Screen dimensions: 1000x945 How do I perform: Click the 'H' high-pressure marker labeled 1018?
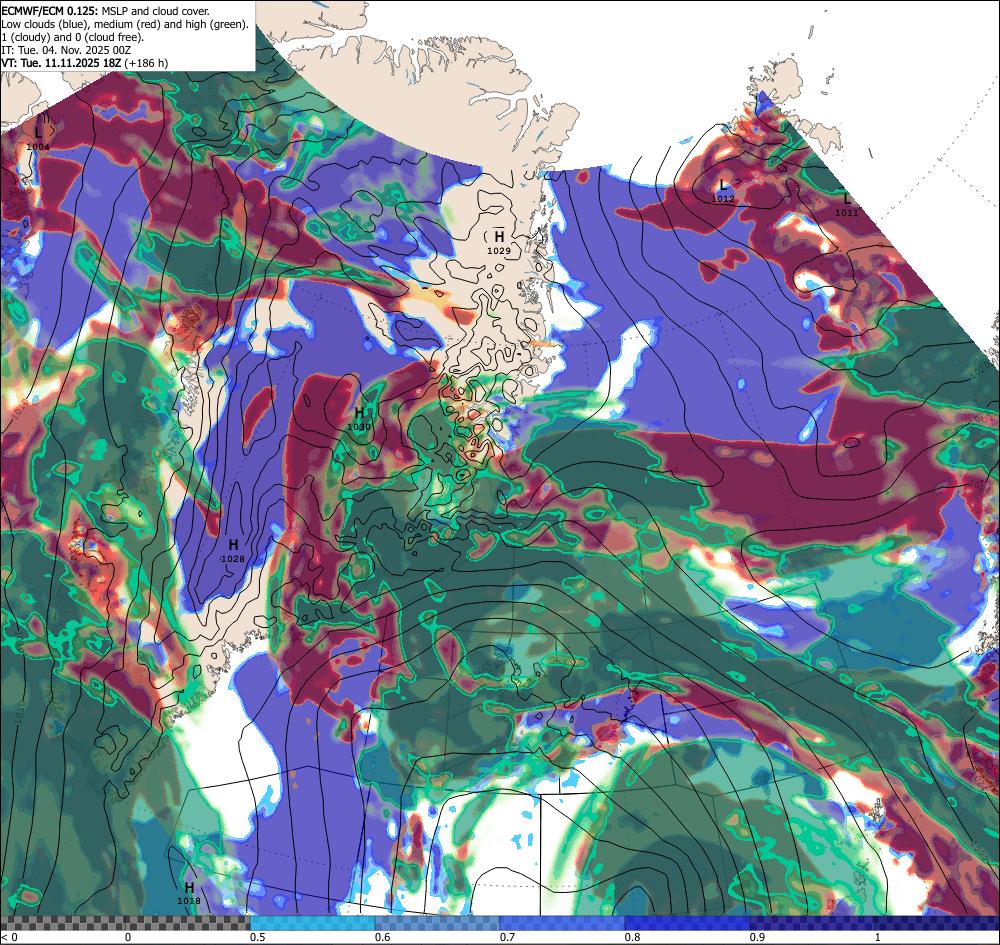[189, 887]
